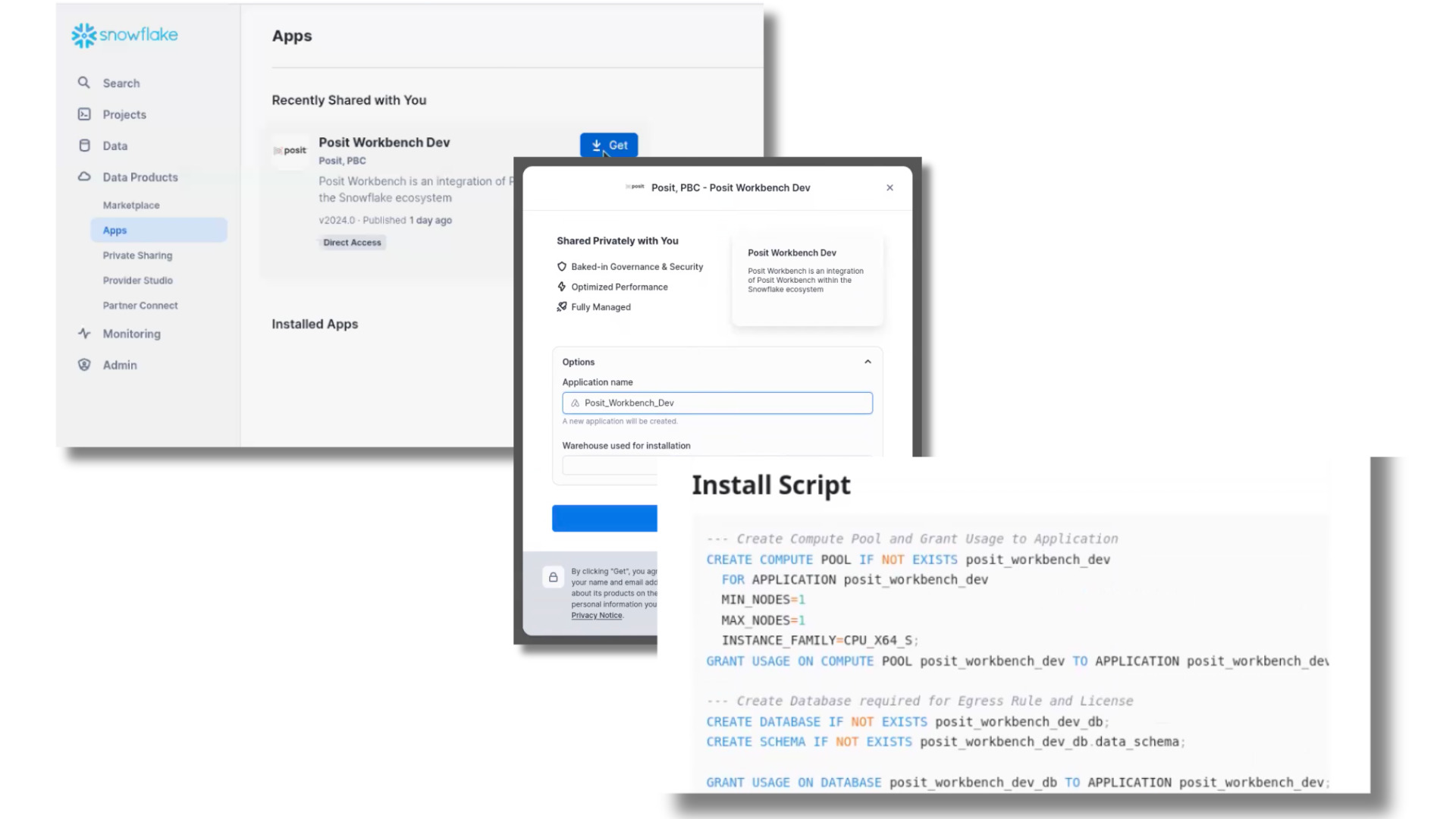Click the posit logo thumbnail in app listing
The height and width of the screenshot is (819, 1456).
pos(290,150)
